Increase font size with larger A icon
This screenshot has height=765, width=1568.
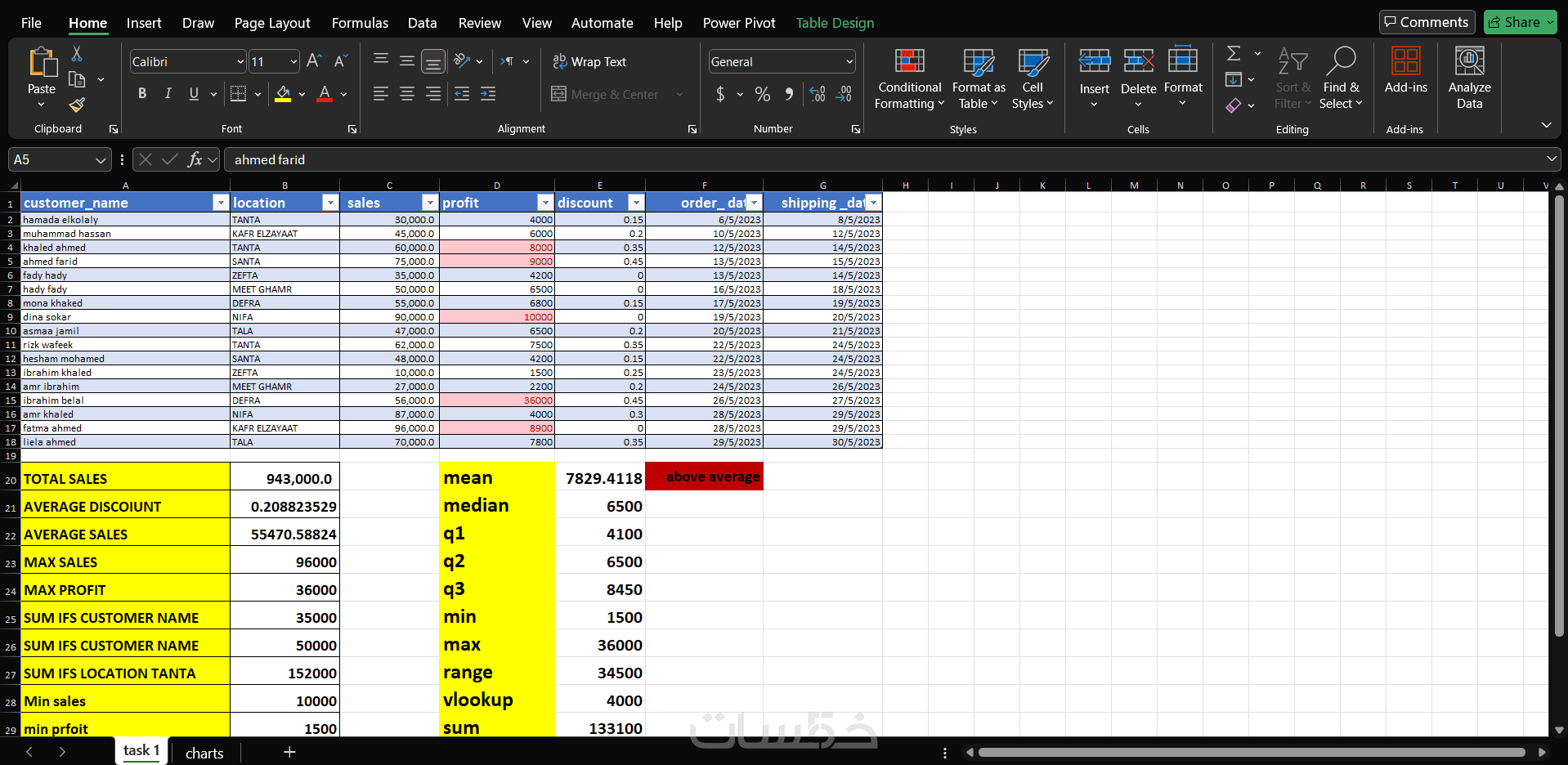click(x=314, y=61)
